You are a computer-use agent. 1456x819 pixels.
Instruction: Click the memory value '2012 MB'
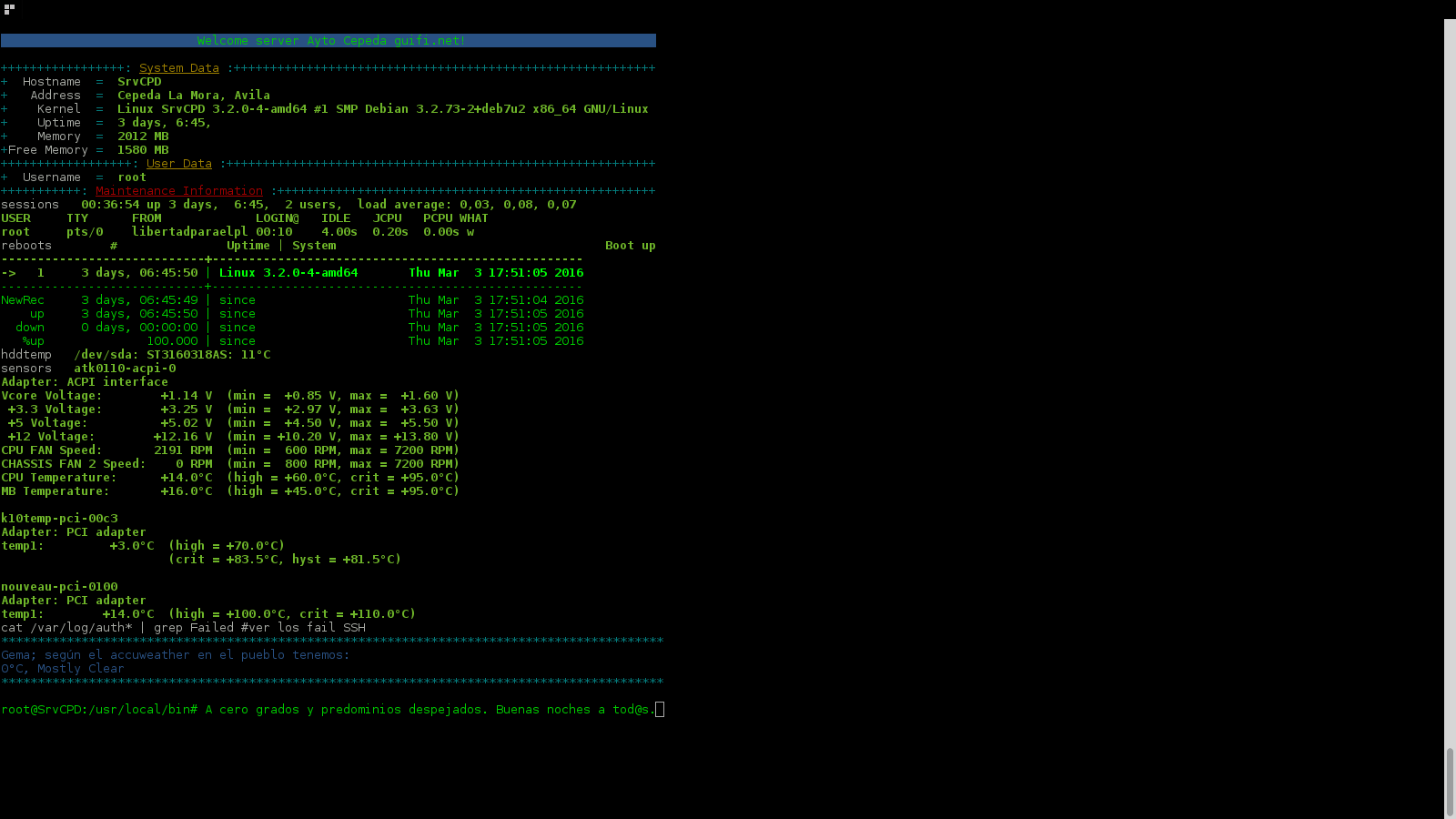143,136
